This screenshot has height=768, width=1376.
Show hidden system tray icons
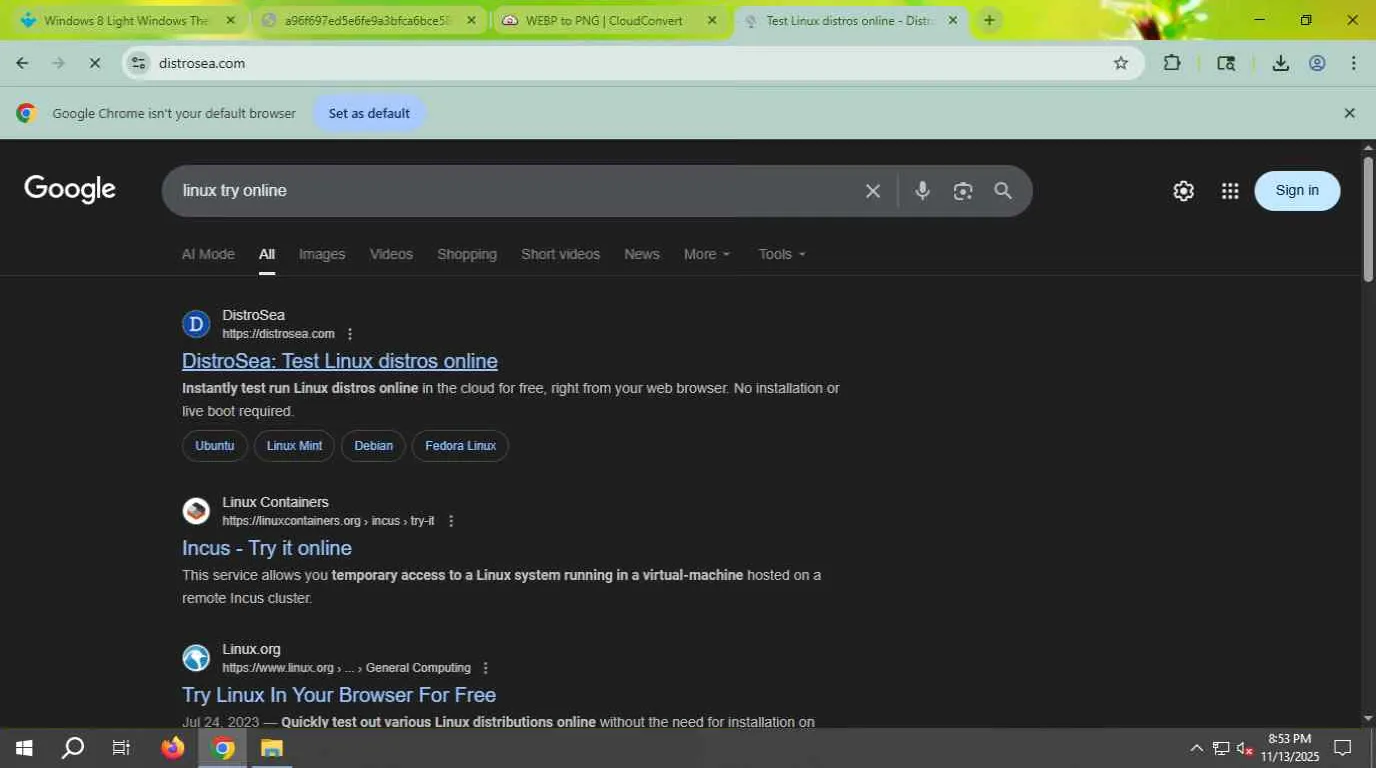tap(1196, 748)
